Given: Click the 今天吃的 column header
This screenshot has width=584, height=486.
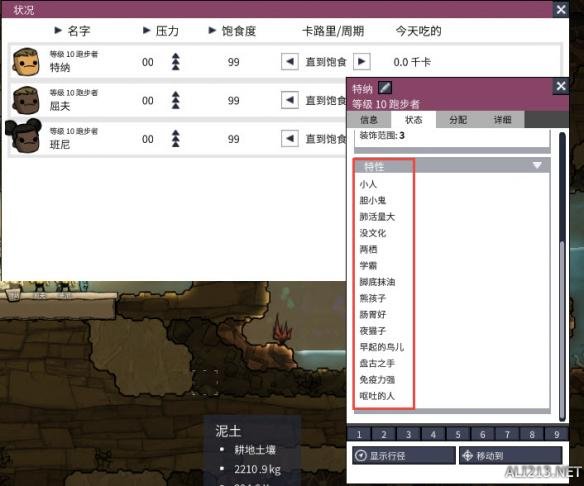Looking at the screenshot, I should point(419,31).
